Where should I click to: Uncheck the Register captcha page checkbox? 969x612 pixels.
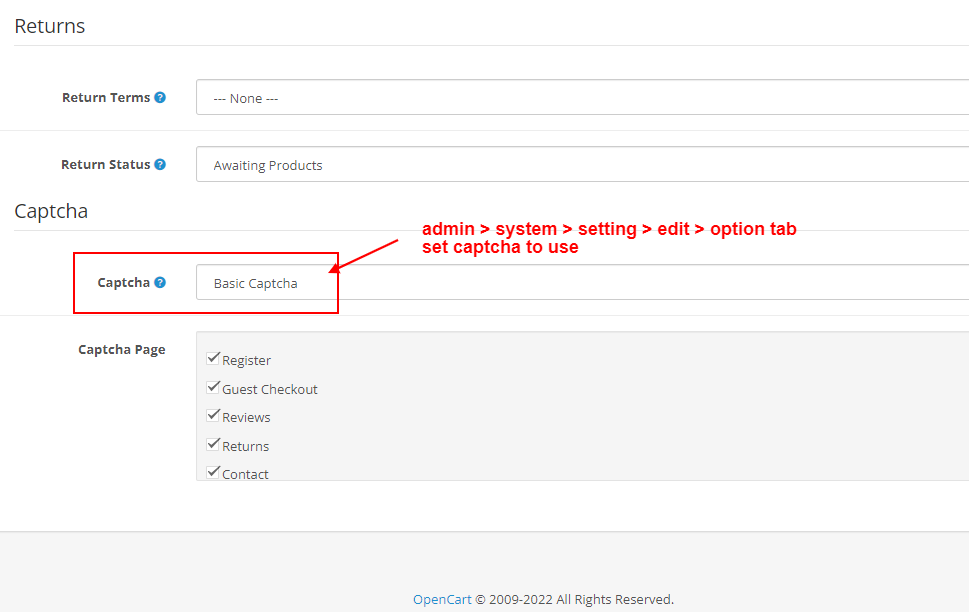click(213, 359)
